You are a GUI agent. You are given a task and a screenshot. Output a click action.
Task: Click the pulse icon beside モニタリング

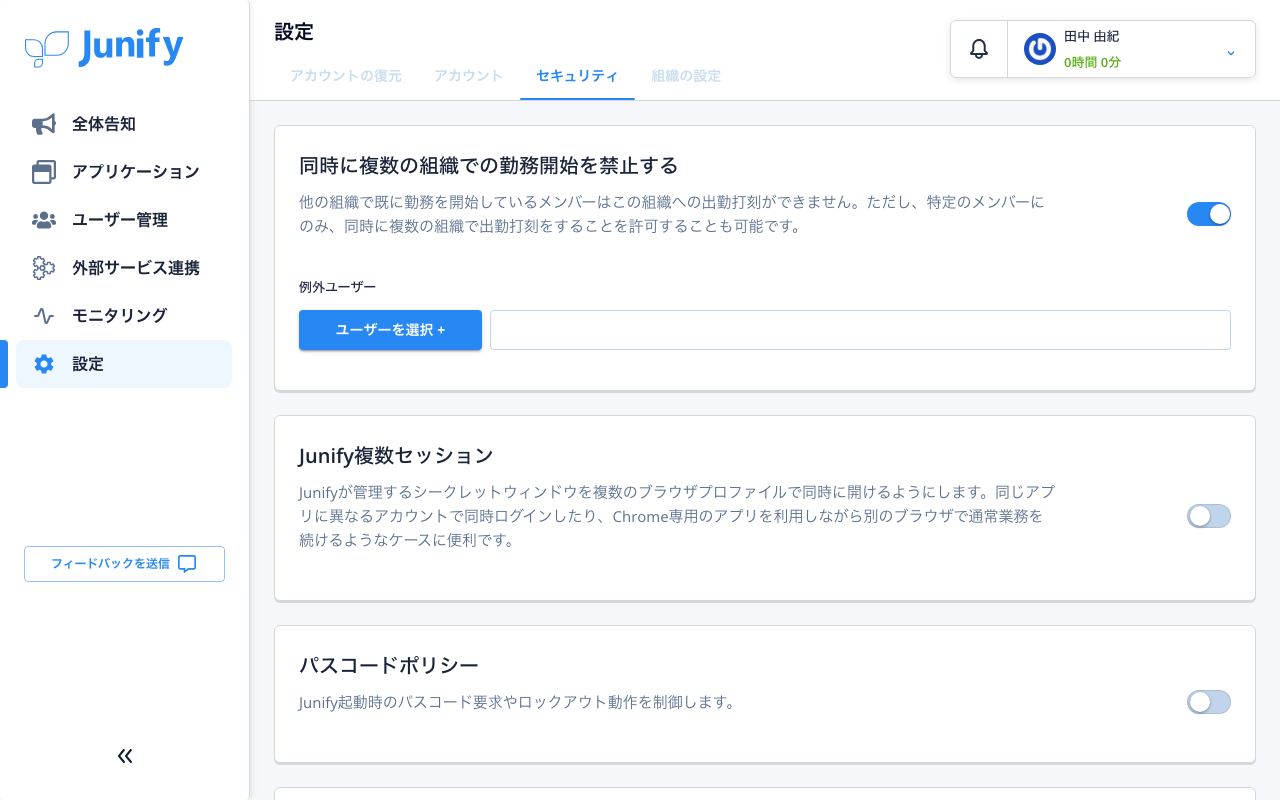pos(44,316)
